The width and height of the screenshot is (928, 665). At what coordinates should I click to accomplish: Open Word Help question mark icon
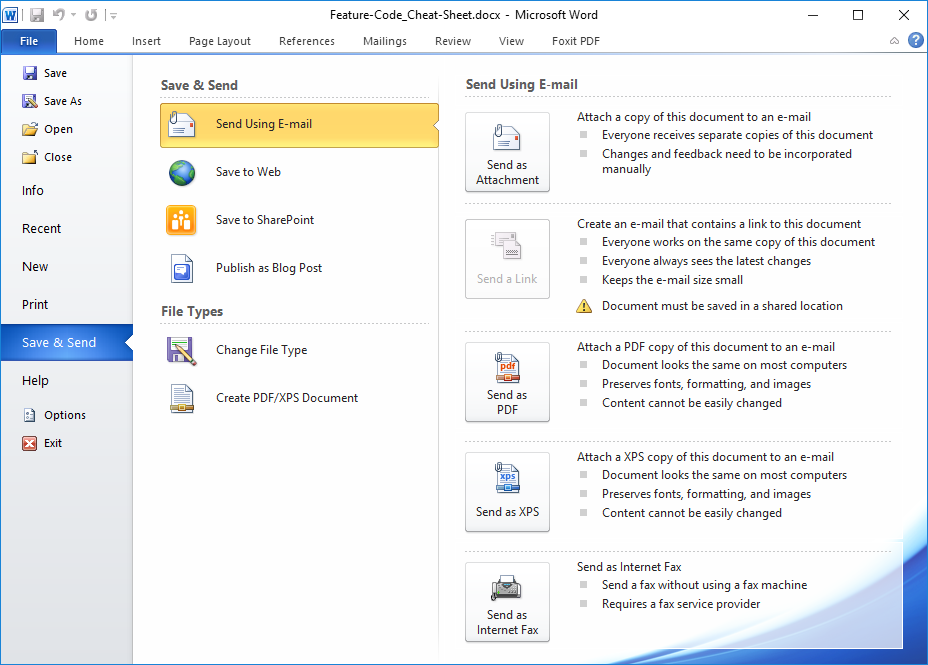click(916, 40)
